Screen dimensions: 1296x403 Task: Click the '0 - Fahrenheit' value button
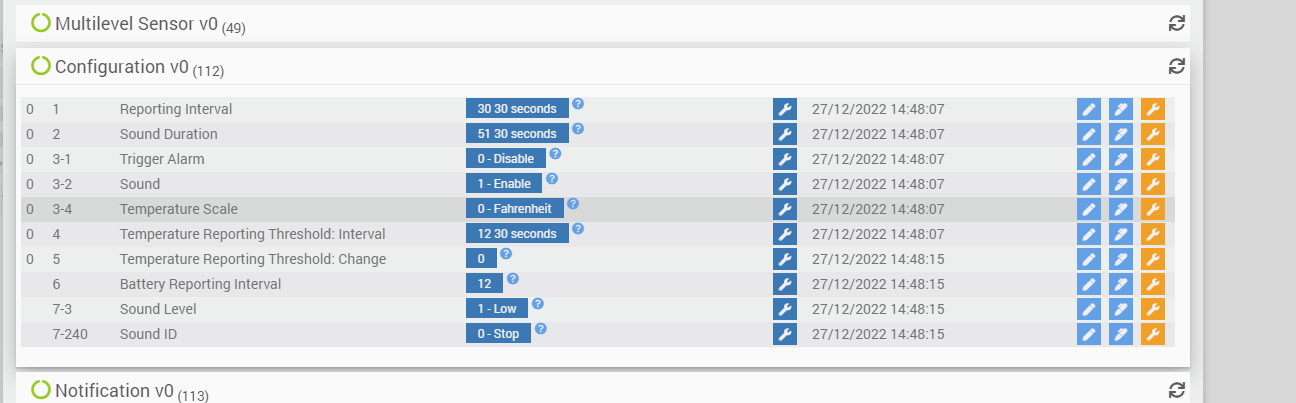point(514,209)
